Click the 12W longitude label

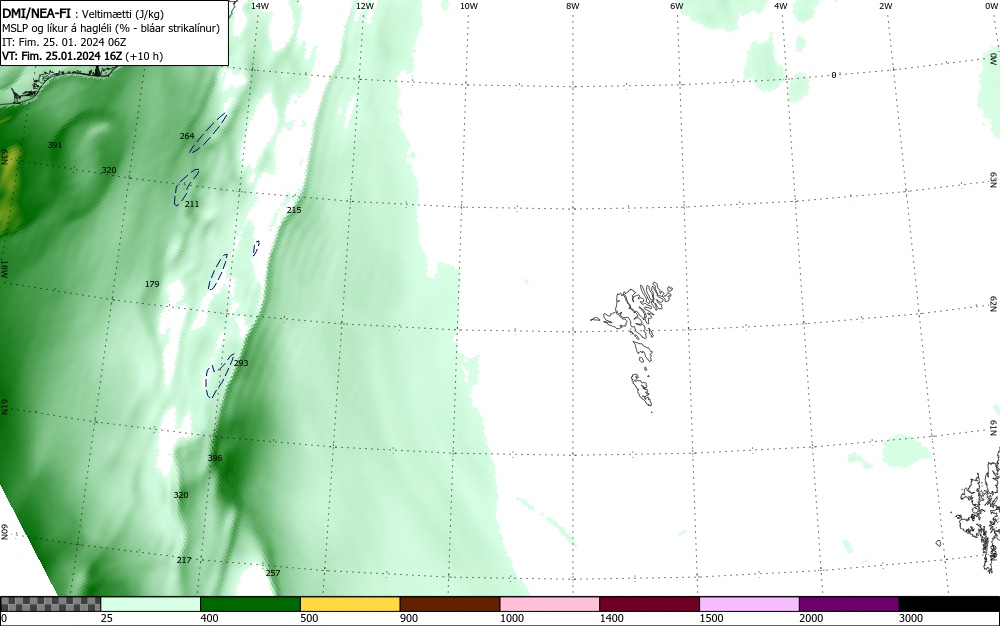point(365,6)
